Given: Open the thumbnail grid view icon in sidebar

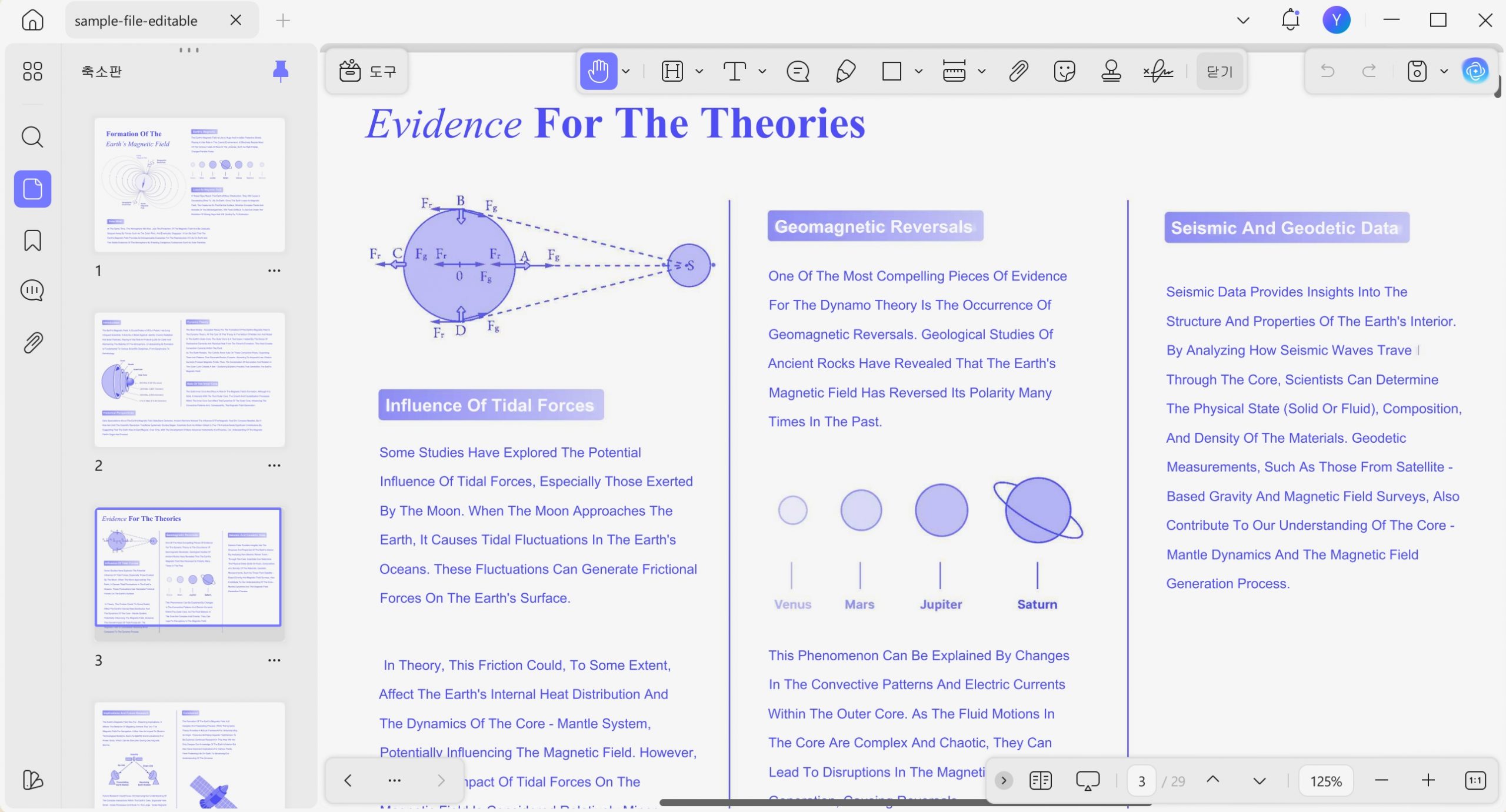Looking at the screenshot, I should pos(32,71).
